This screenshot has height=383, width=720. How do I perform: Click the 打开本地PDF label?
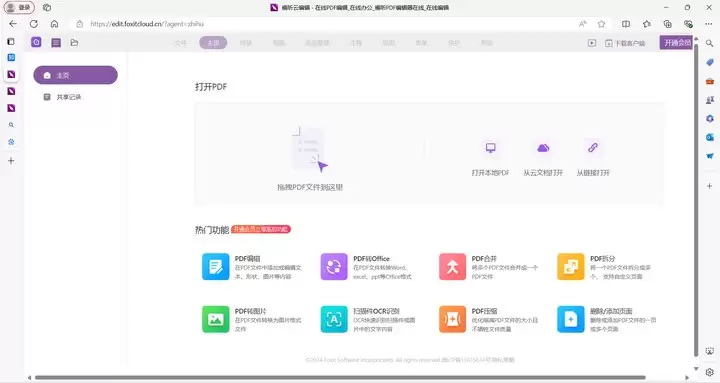click(490, 173)
